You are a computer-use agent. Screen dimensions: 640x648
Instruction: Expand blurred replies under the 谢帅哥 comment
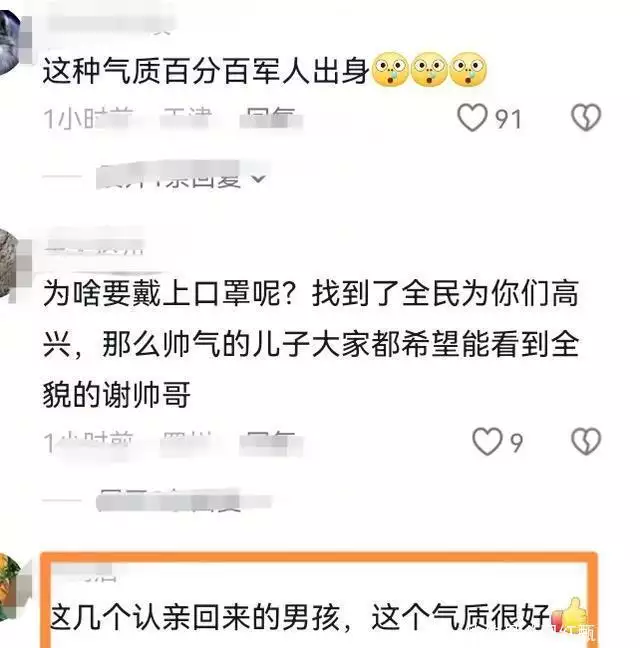[x=184, y=501]
